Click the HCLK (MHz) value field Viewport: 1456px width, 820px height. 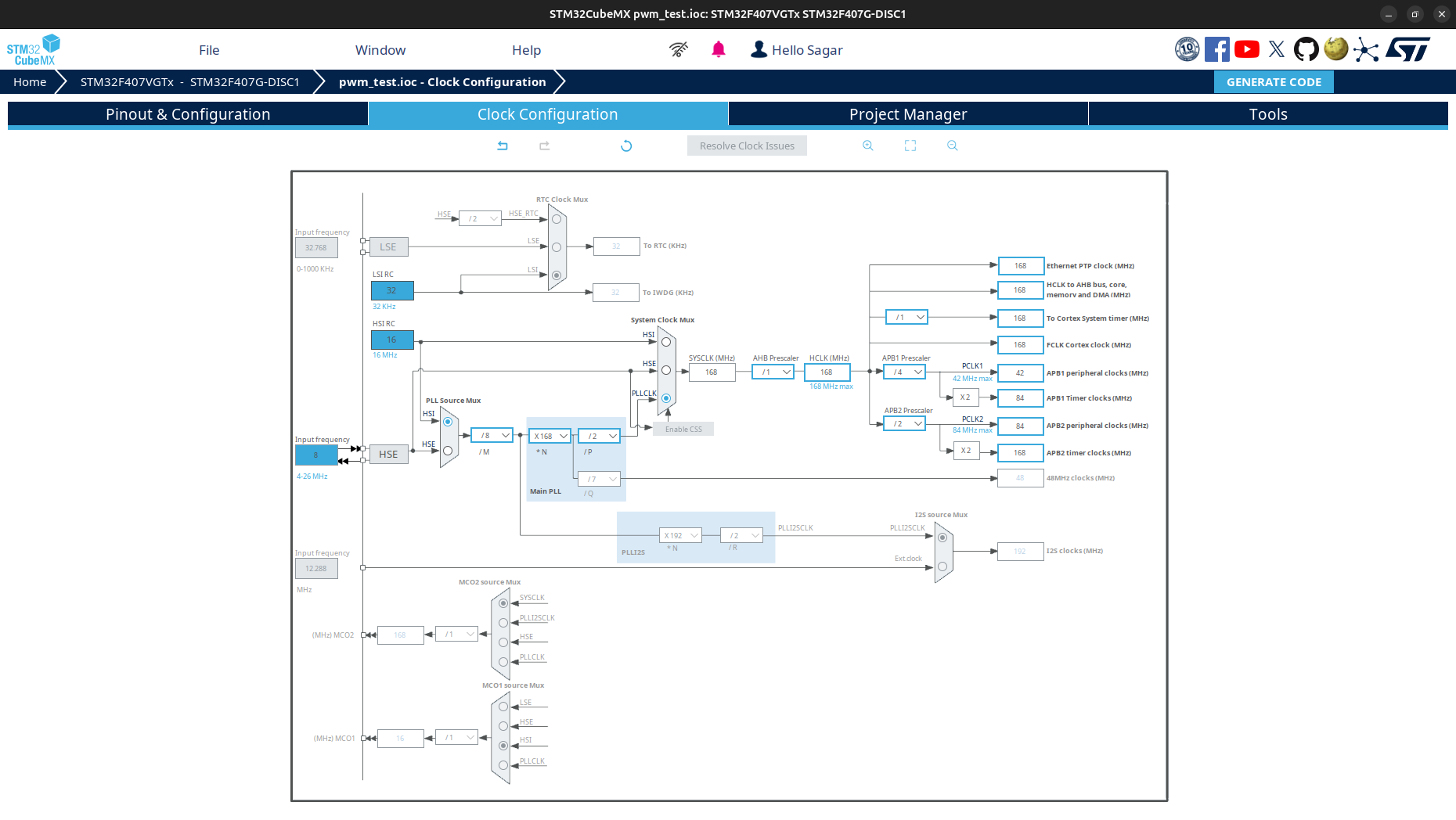[827, 372]
